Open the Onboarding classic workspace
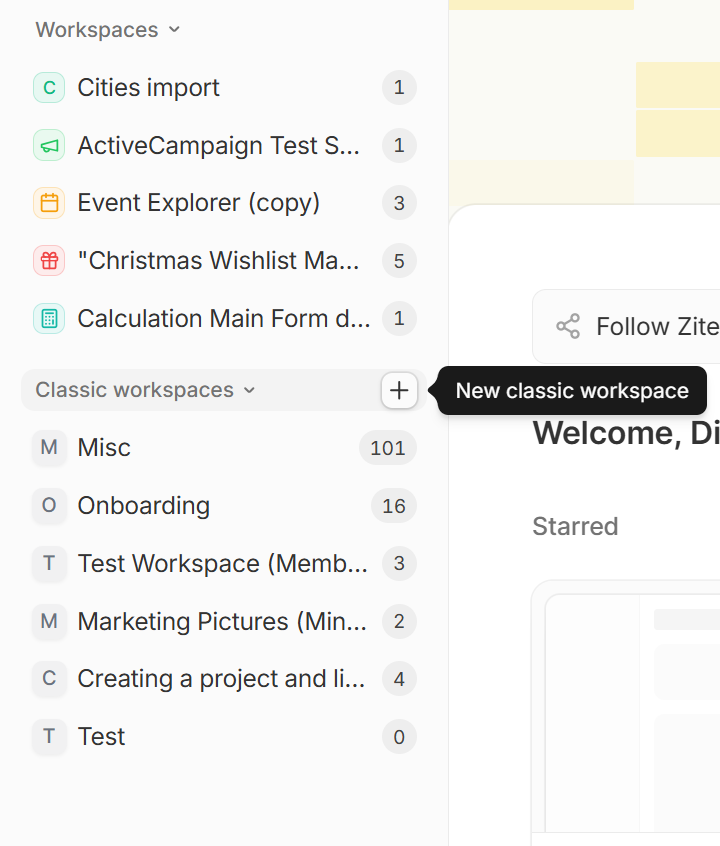This screenshot has width=720, height=846. pos(224,506)
